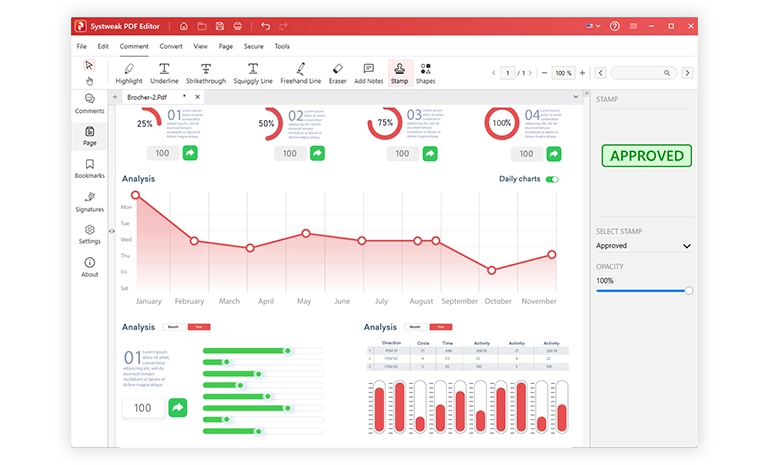Open the zoom percentage dropdown
Screen dimensions: 769x465
click(x=564, y=73)
